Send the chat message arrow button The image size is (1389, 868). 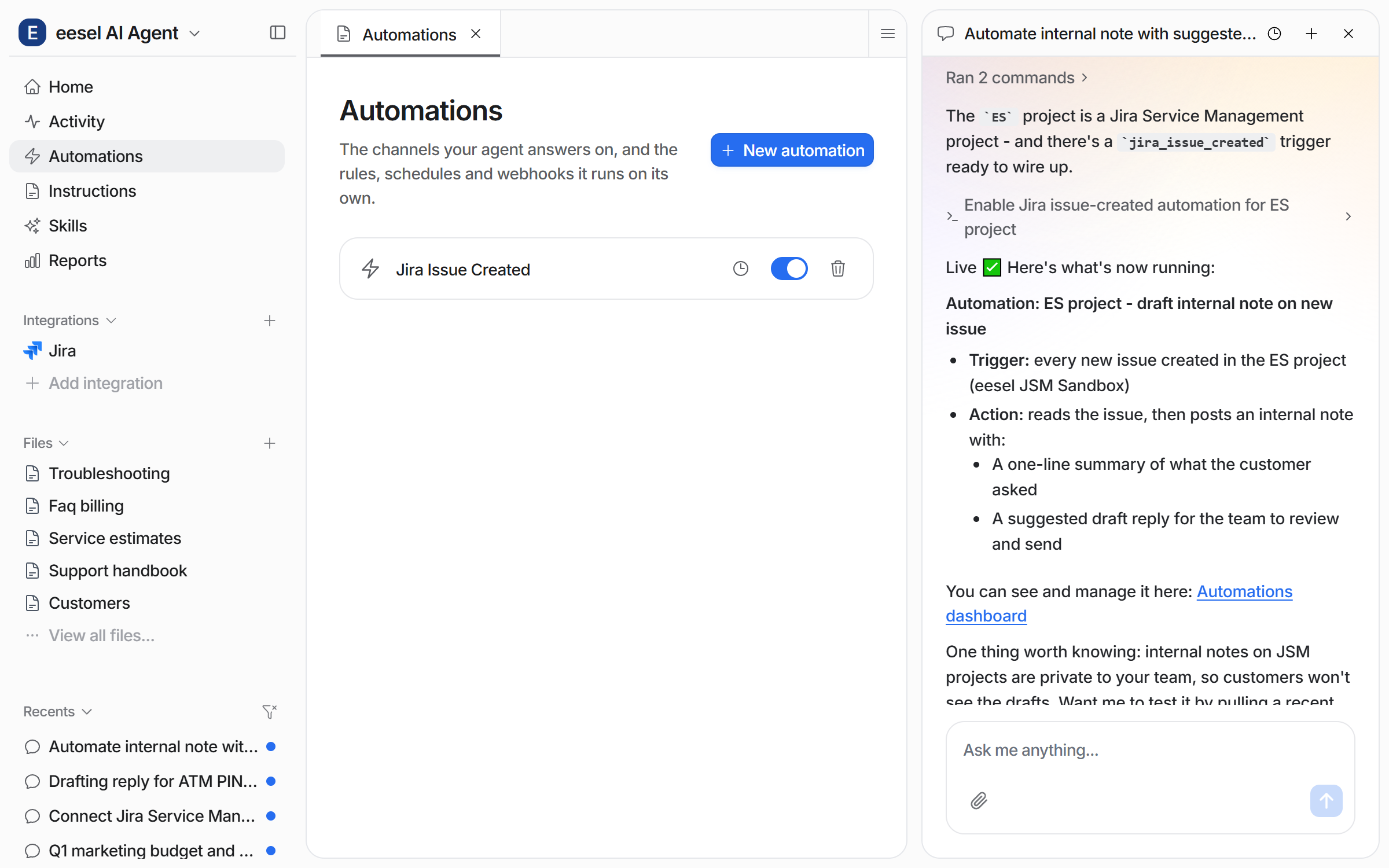[1326, 800]
